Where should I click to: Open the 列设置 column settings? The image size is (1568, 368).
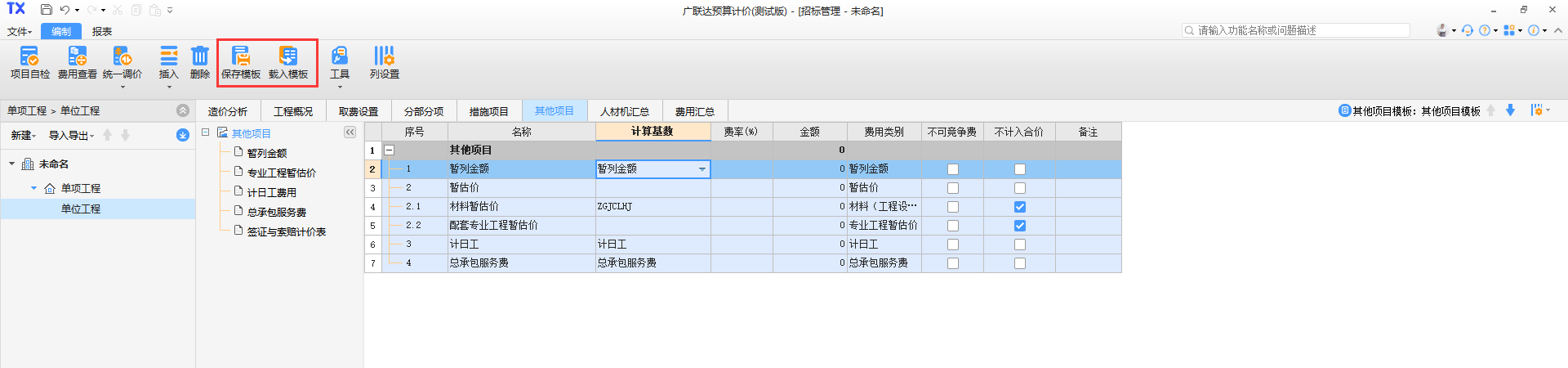click(384, 56)
